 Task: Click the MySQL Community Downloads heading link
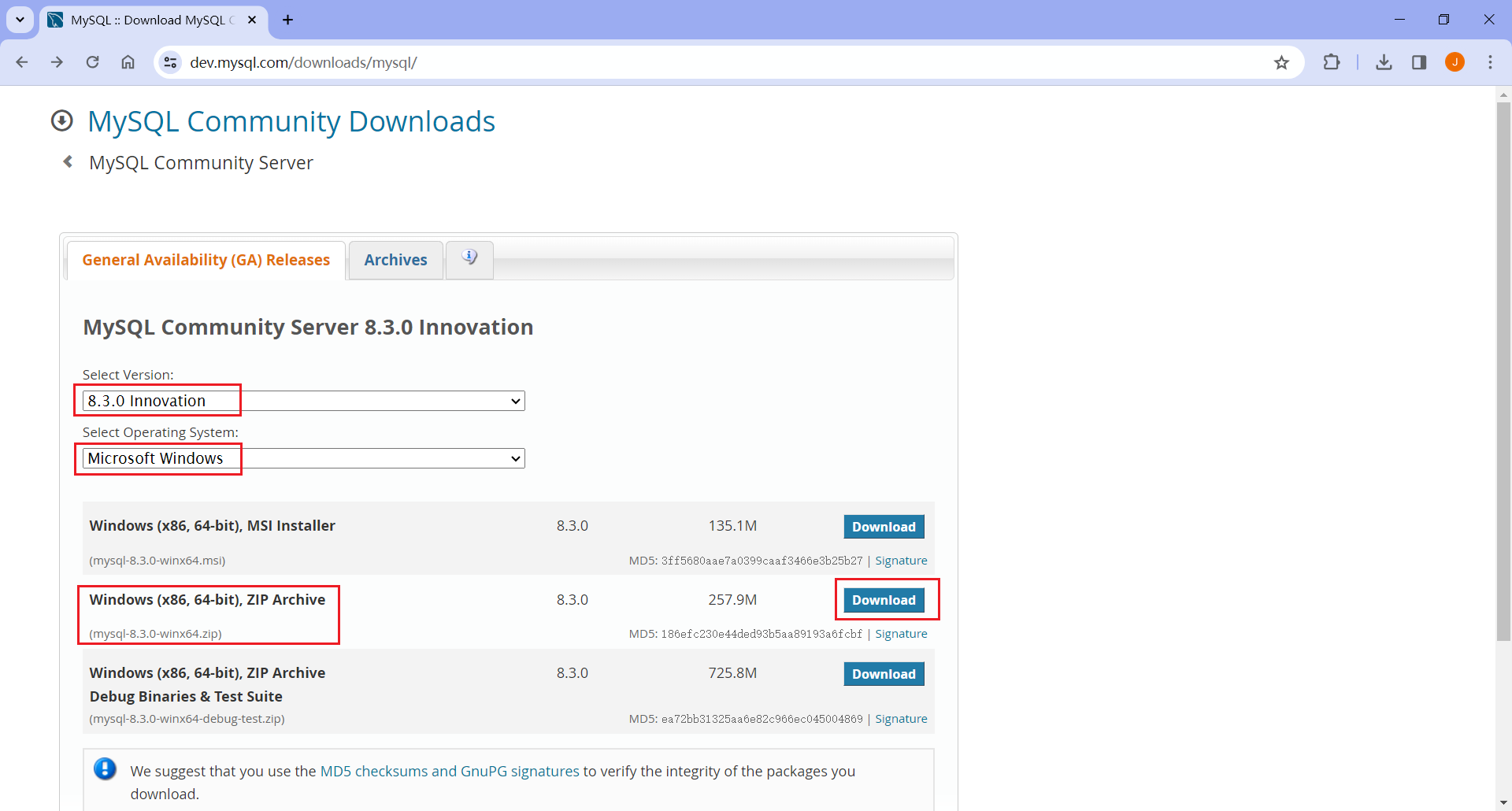click(x=291, y=121)
